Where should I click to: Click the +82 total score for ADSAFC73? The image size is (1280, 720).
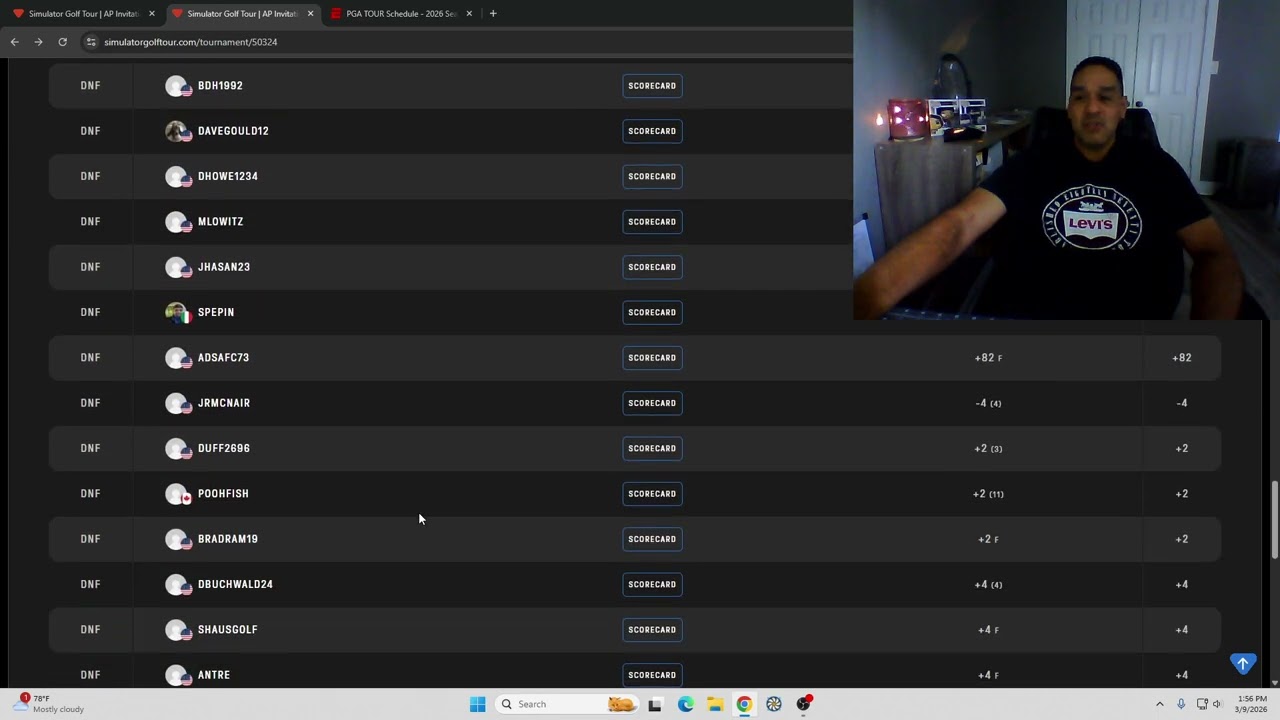(x=1182, y=358)
